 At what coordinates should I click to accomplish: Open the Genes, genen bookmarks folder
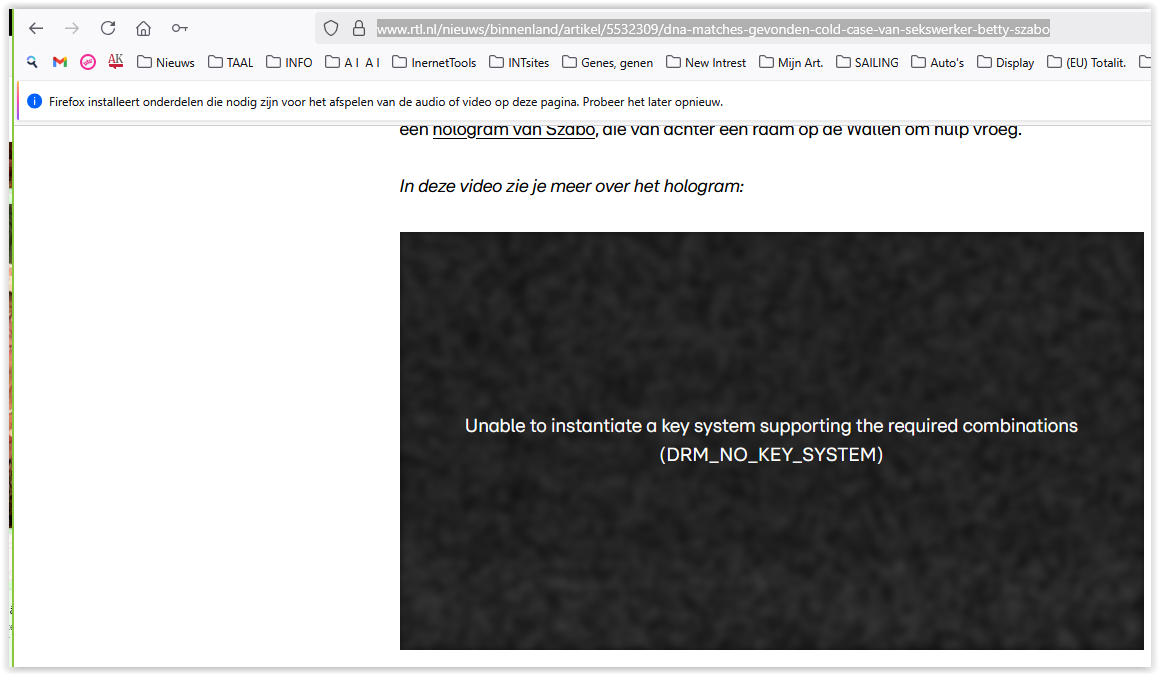point(608,62)
